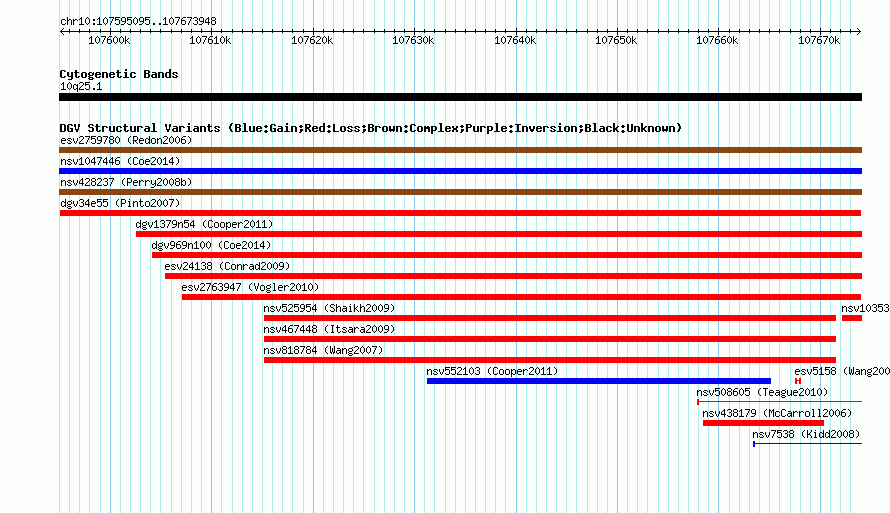Select the blue nsv552103 gain bar

[x=599, y=381]
